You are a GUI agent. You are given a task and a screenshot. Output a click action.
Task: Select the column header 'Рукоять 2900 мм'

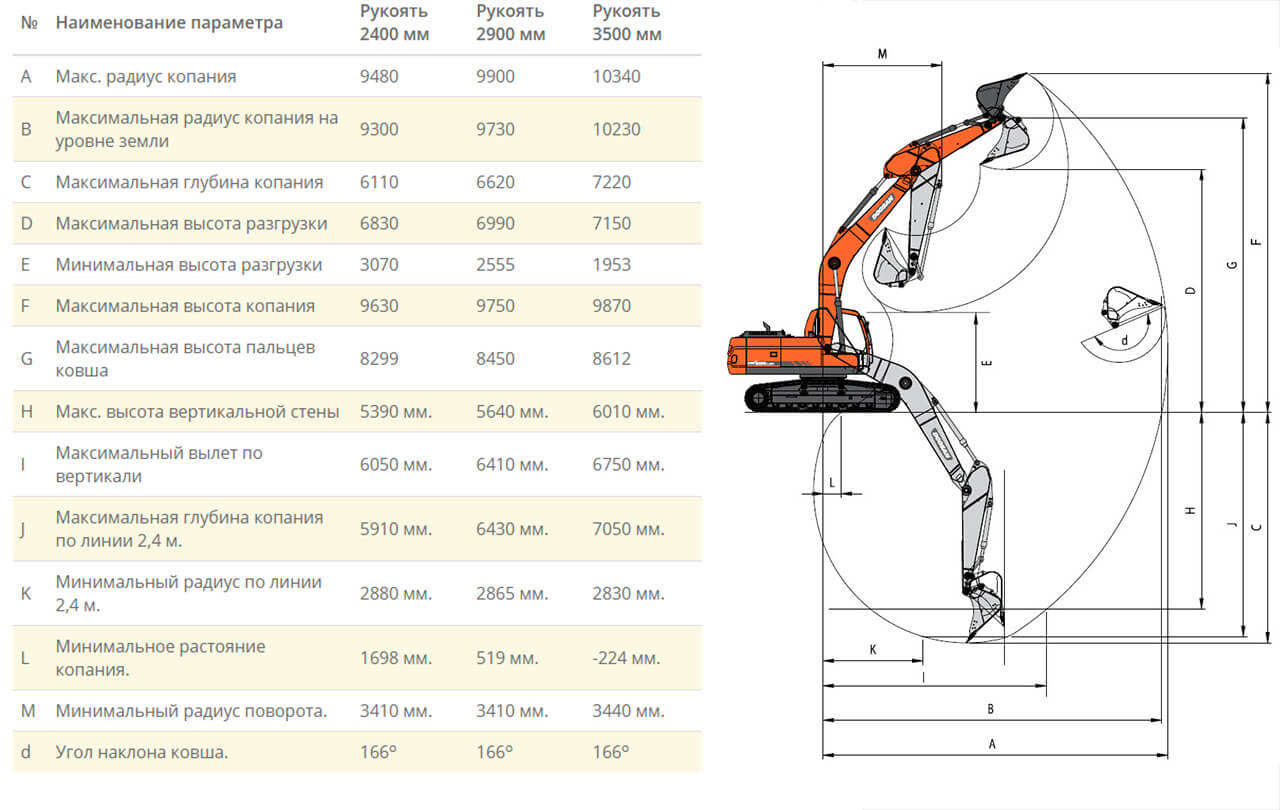click(509, 22)
